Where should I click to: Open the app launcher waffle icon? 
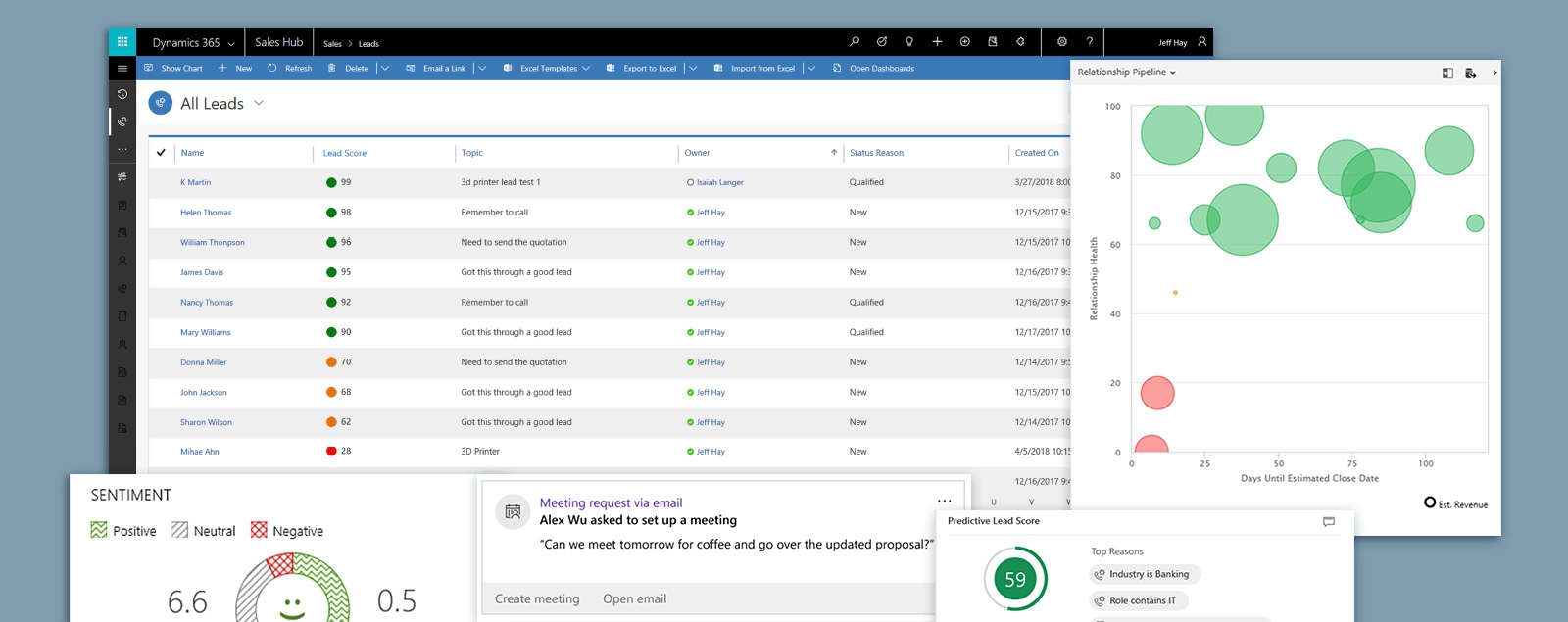pyautogui.click(x=122, y=42)
